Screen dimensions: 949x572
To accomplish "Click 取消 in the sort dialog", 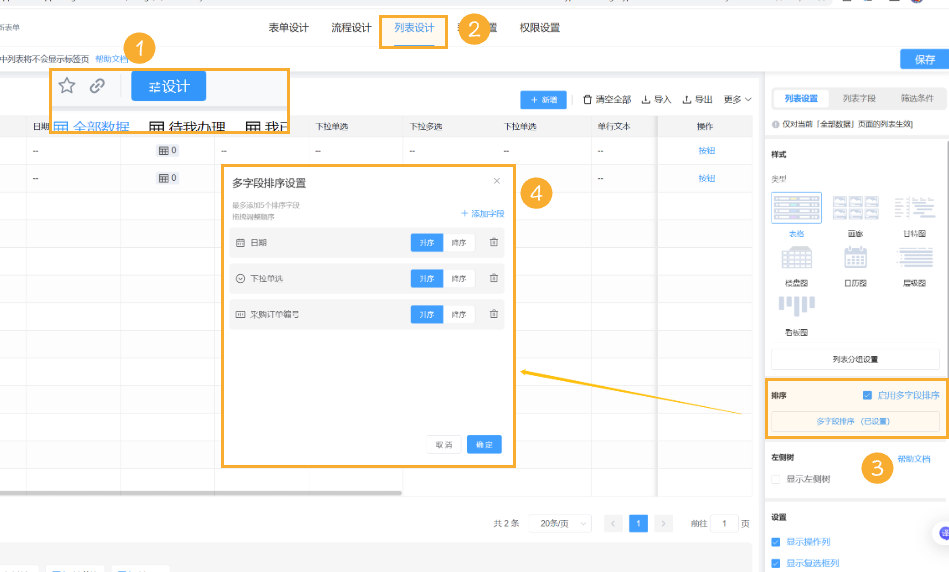I will tap(444, 444).
